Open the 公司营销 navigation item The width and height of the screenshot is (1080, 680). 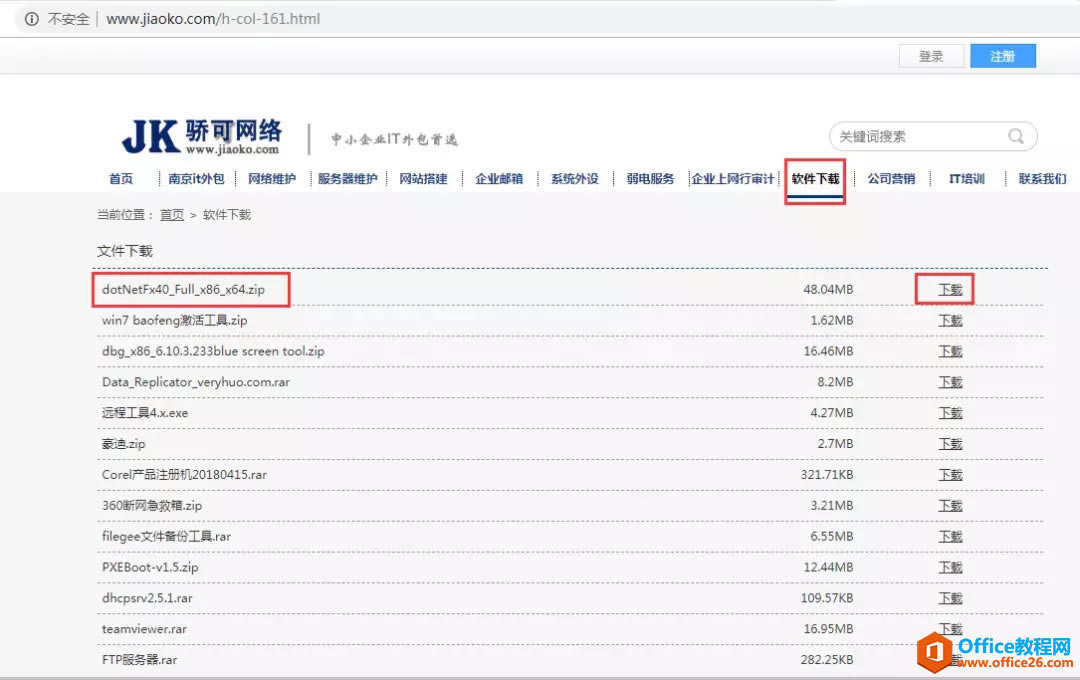click(x=891, y=179)
